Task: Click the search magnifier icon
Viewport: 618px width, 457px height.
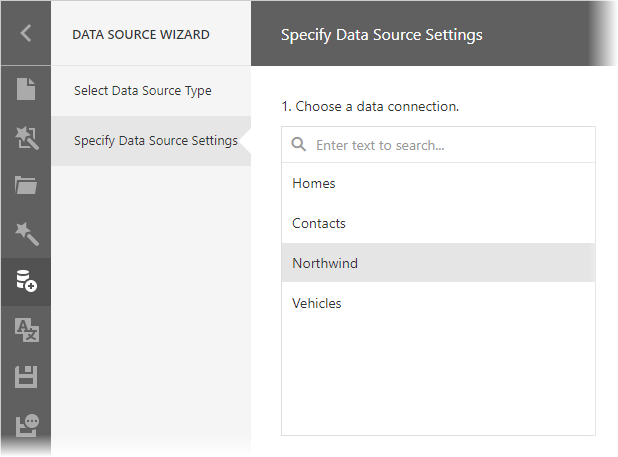Action: (x=298, y=145)
